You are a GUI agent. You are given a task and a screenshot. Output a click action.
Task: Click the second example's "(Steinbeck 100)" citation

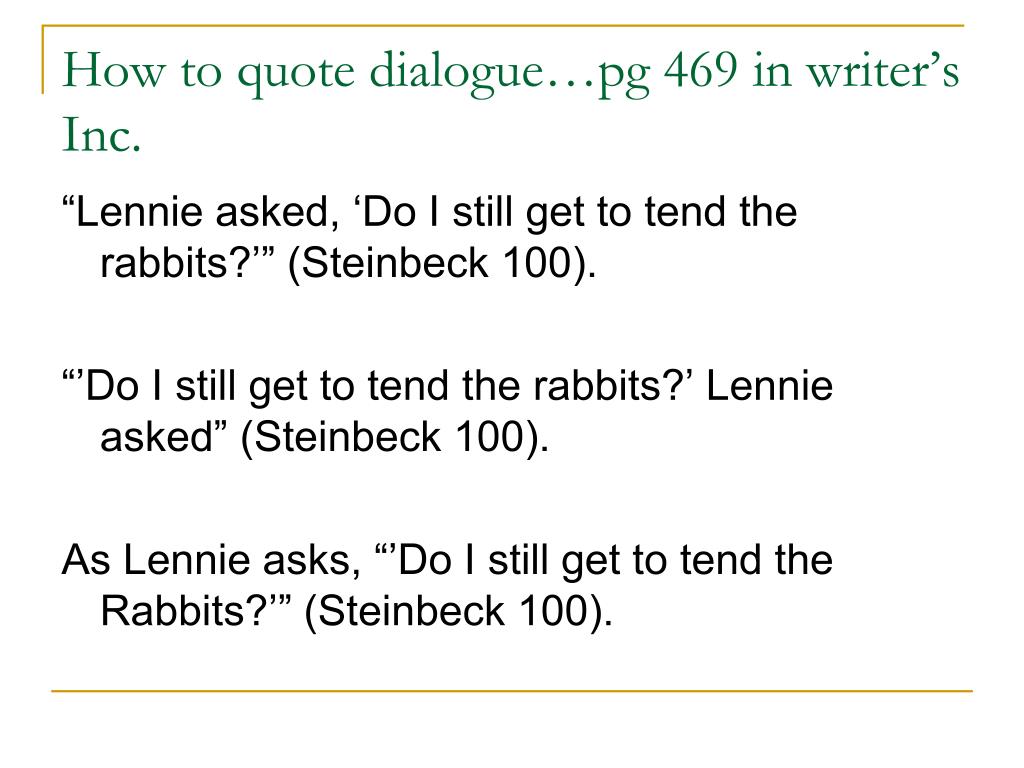pos(394,437)
